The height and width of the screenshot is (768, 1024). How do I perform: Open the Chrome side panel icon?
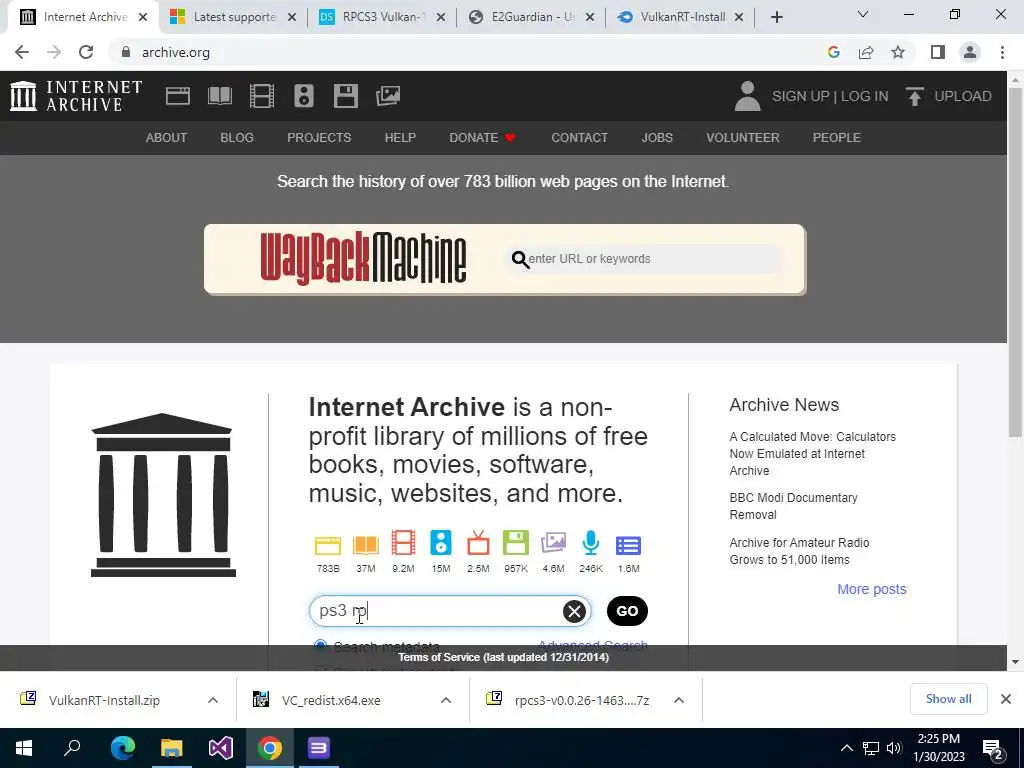[938, 52]
